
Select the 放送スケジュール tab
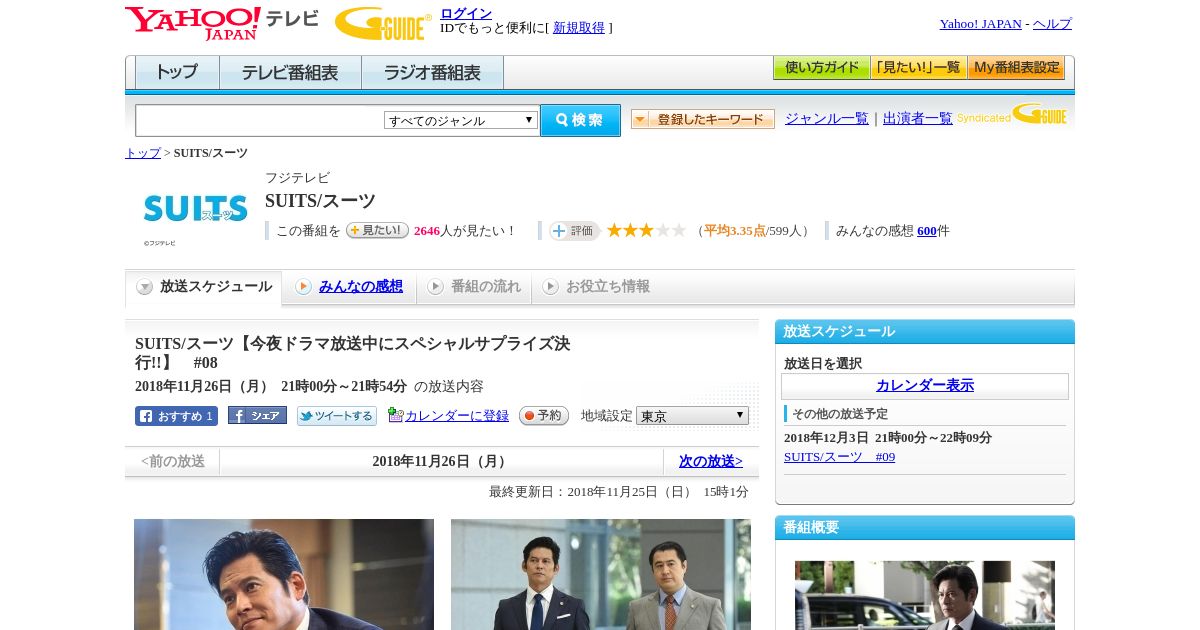tap(204, 287)
